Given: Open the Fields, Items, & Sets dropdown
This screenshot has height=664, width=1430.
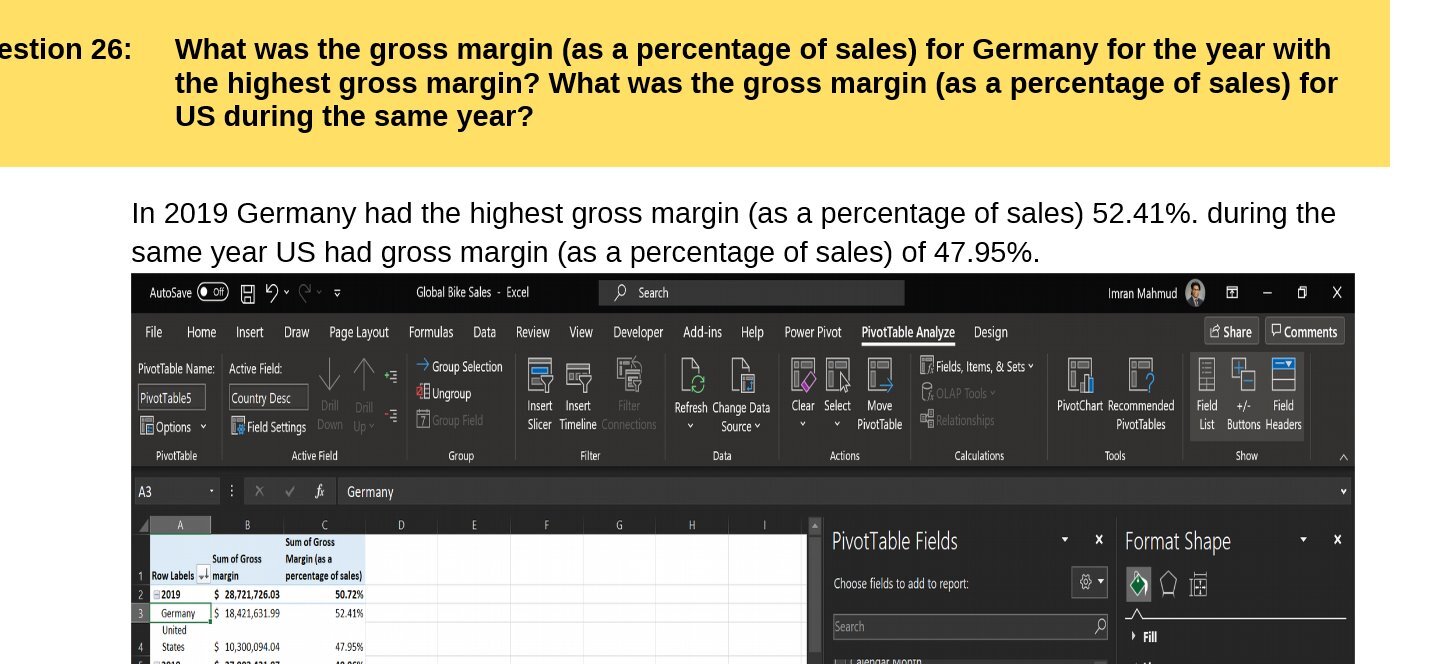Looking at the screenshot, I should tap(977, 367).
